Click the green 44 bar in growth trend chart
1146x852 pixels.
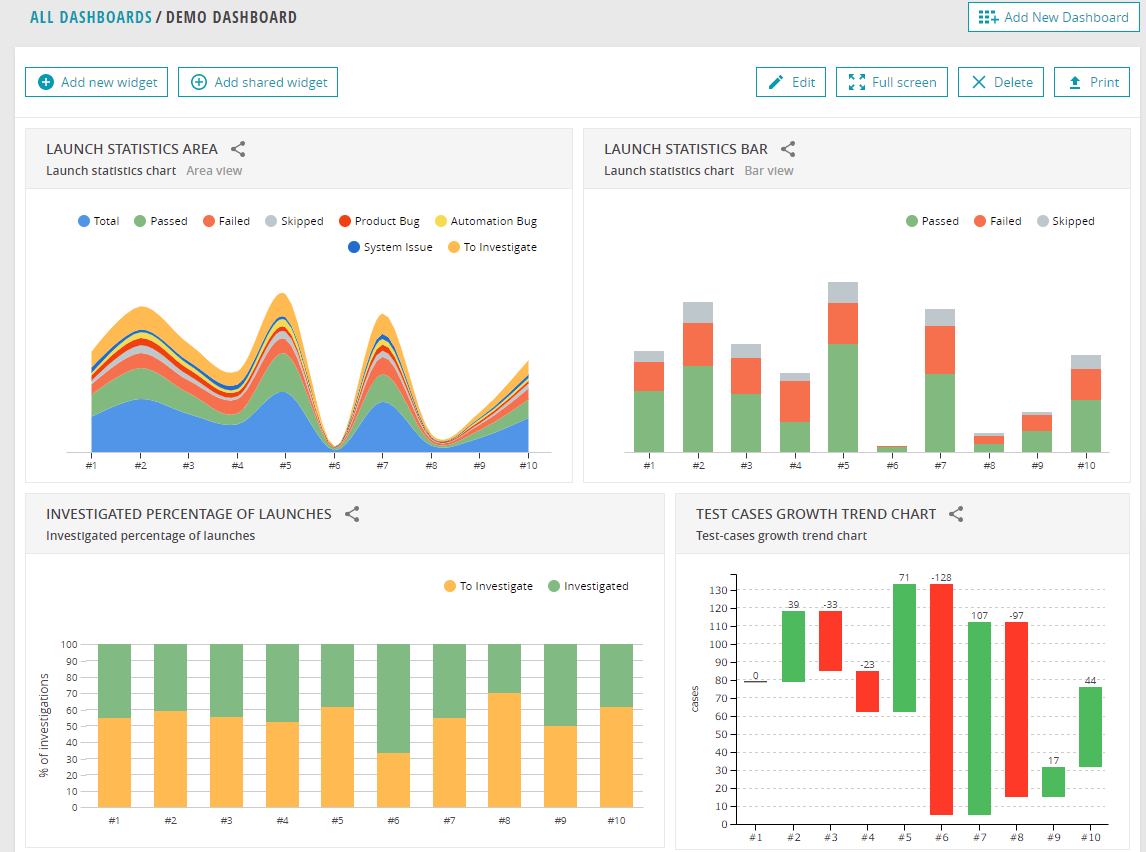1090,727
